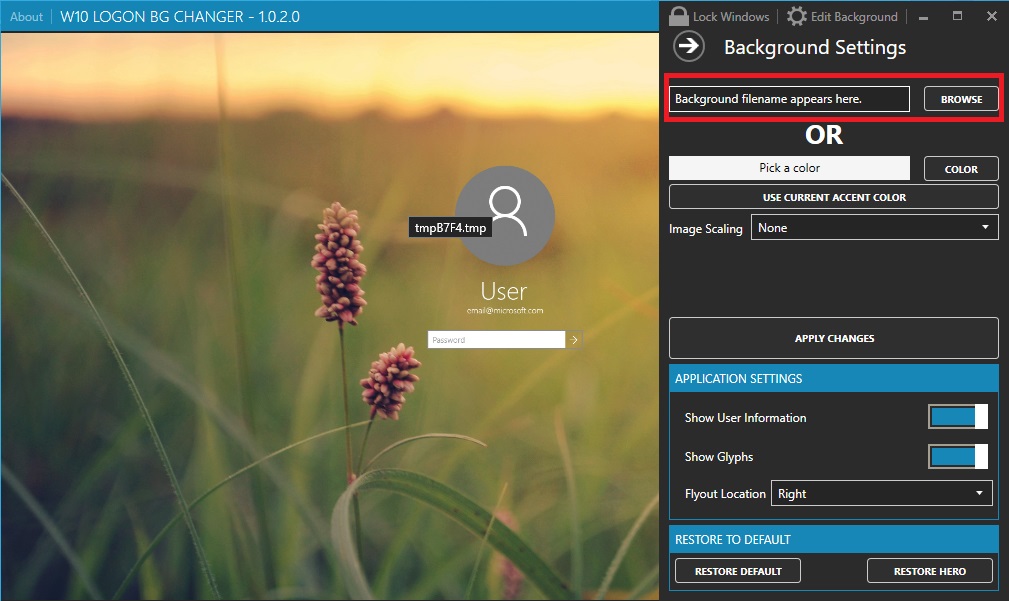
Task: Click the Lock Windows label
Action: pos(731,17)
